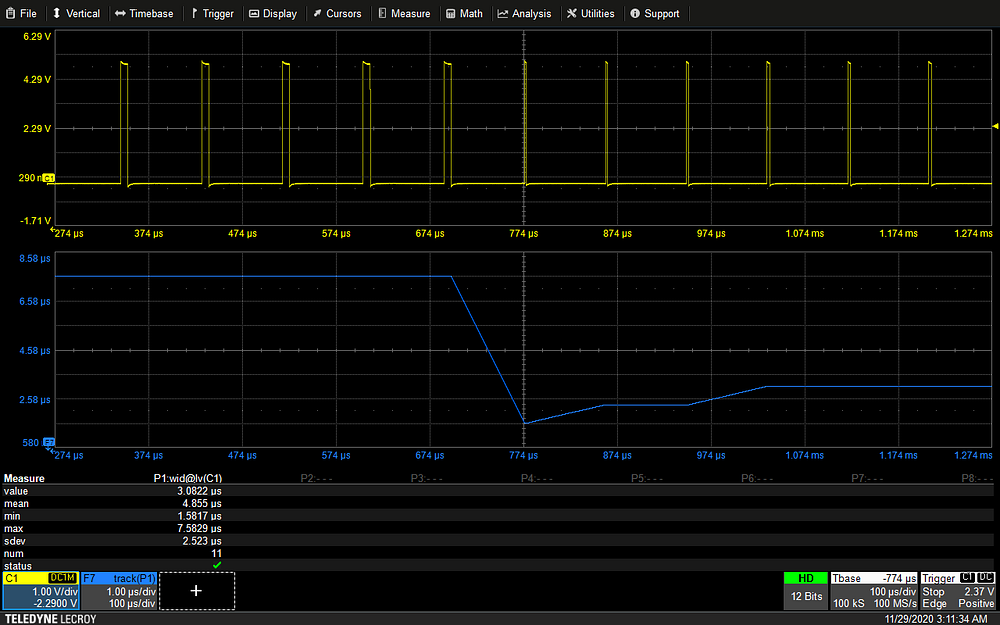Click the plus button to add a trace
This screenshot has width=1000, height=625.
[197, 590]
